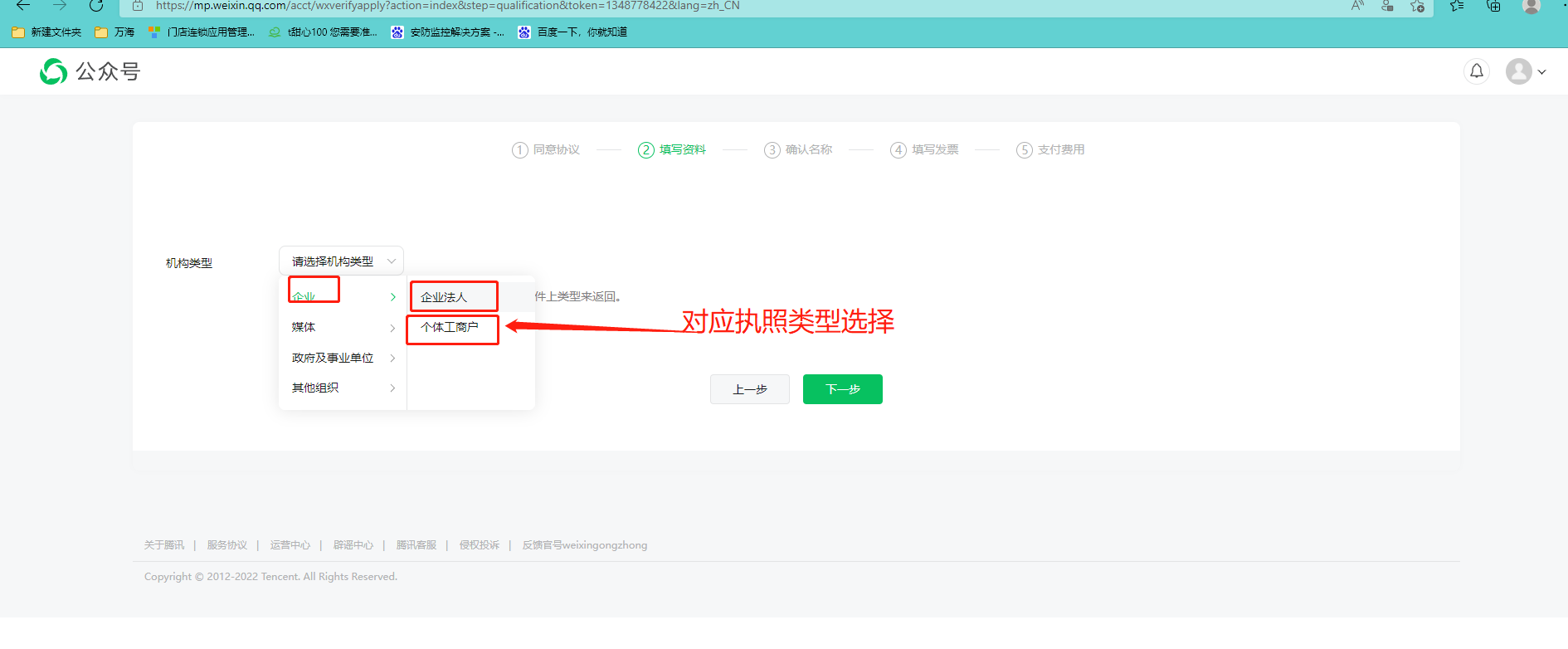Select 企业 in the institution type menu
The image size is (1568, 649).
[x=343, y=296]
